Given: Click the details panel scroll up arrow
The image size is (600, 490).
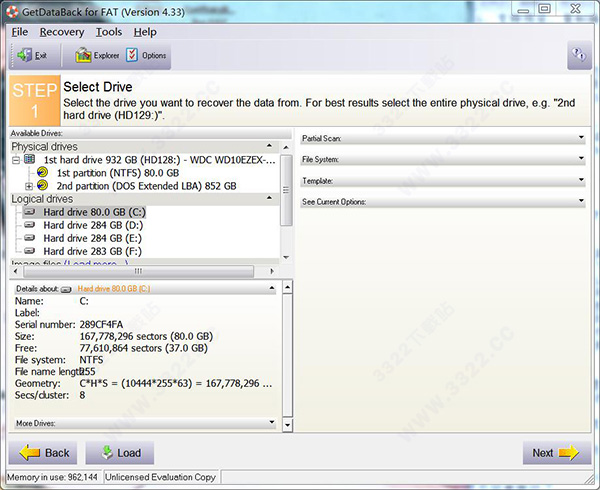Looking at the screenshot, I should tap(288, 287).
